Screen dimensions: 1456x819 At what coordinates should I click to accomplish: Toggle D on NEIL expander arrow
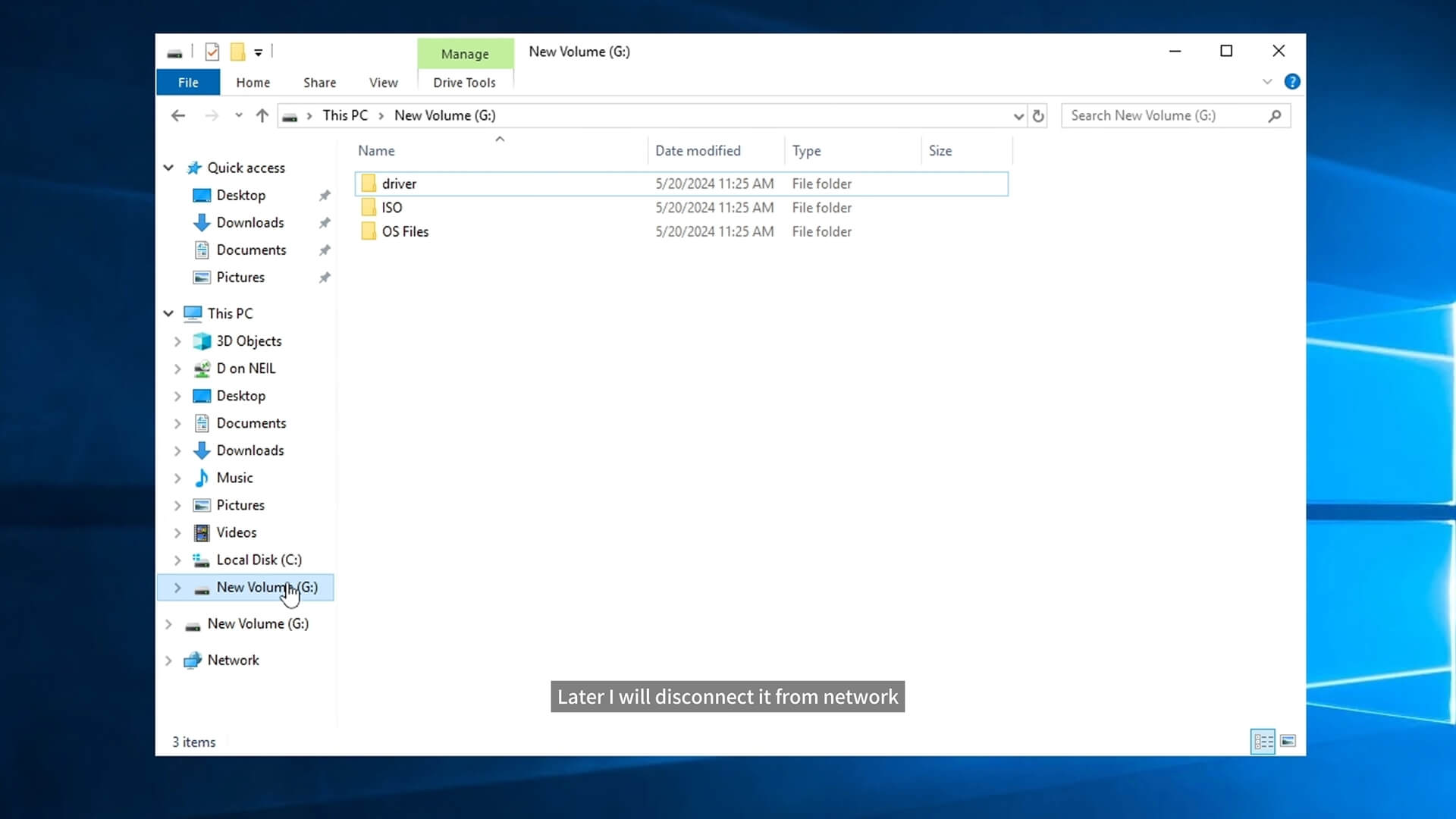coord(177,368)
